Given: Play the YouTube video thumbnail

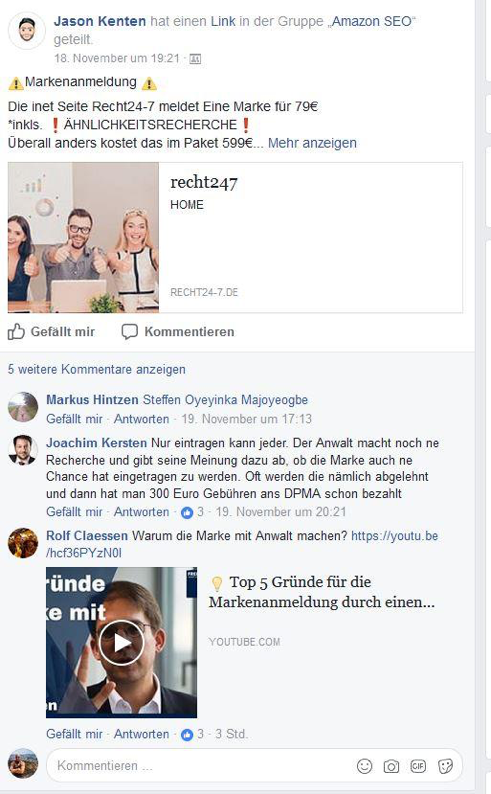Looking at the screenshot, I should [x=121, y=642].
